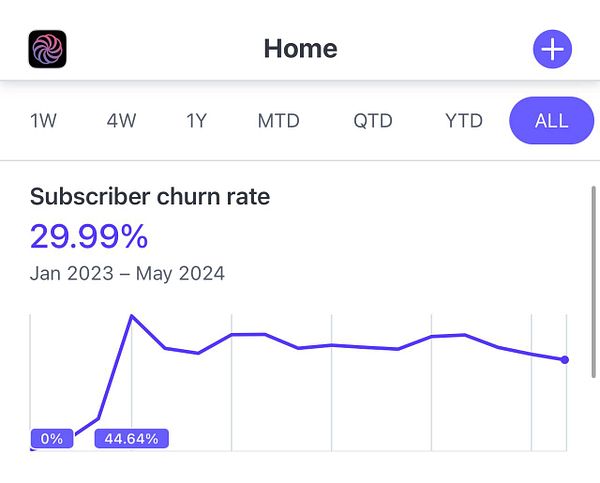The height and width of the screenshot is (483, 600).
Task: Open the Subscriber churn rate card title
Action: [150, 197]
